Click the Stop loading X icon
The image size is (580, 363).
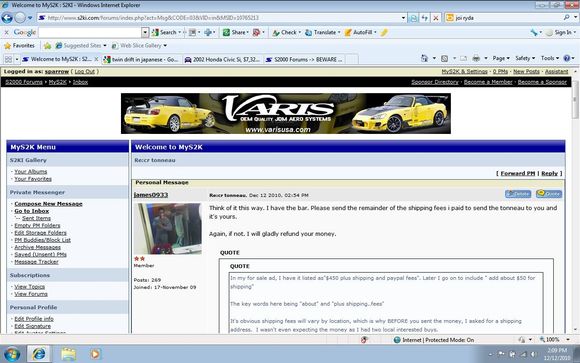[436, 18]
